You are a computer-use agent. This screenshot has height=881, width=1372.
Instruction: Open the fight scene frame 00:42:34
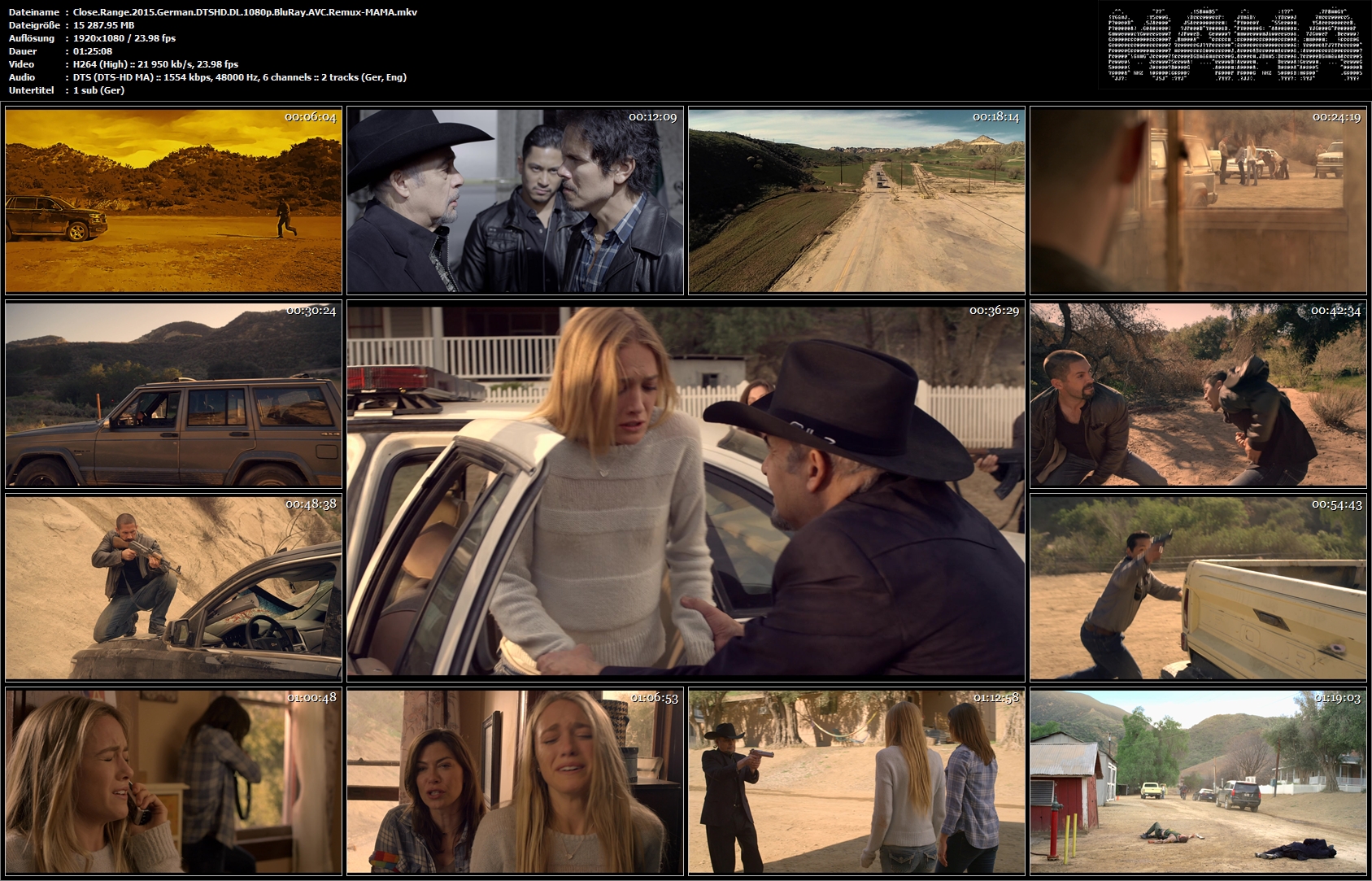(x=1198, y=395)
